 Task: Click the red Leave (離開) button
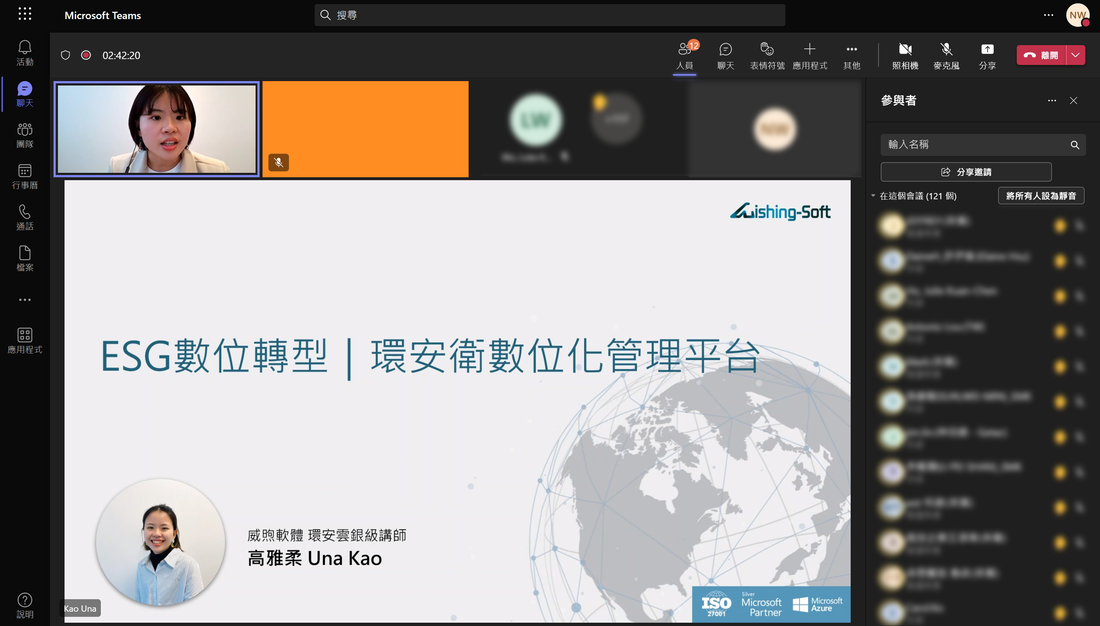pos(1041,55)
